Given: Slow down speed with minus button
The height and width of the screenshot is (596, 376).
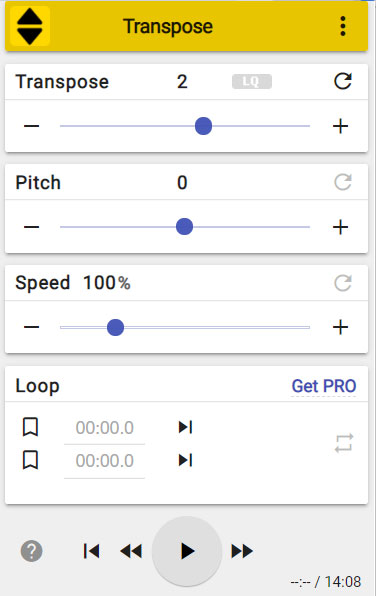Looking at the screenshot, I should pyautogui.click(x=32, y=327).
